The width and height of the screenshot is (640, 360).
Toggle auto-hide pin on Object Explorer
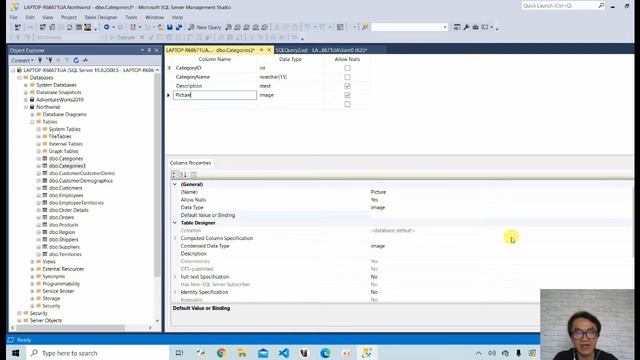tap(149, 50)
